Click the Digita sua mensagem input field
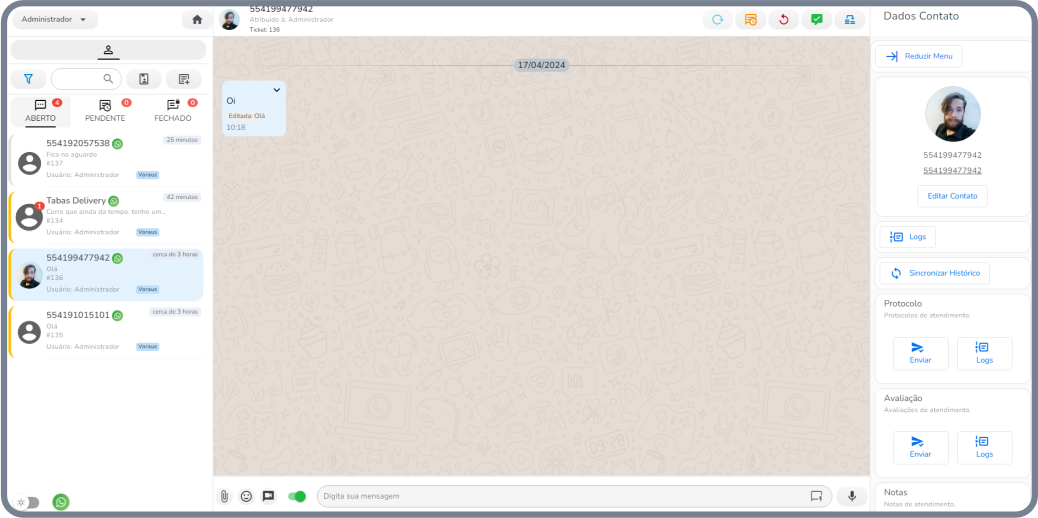1038x518 pixels. (560, 496)
